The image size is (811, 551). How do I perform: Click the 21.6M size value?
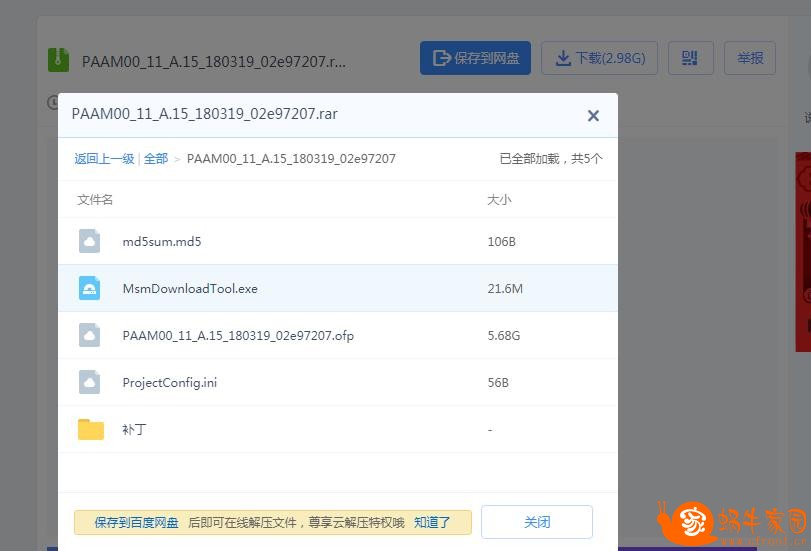[x=505, y=289]
